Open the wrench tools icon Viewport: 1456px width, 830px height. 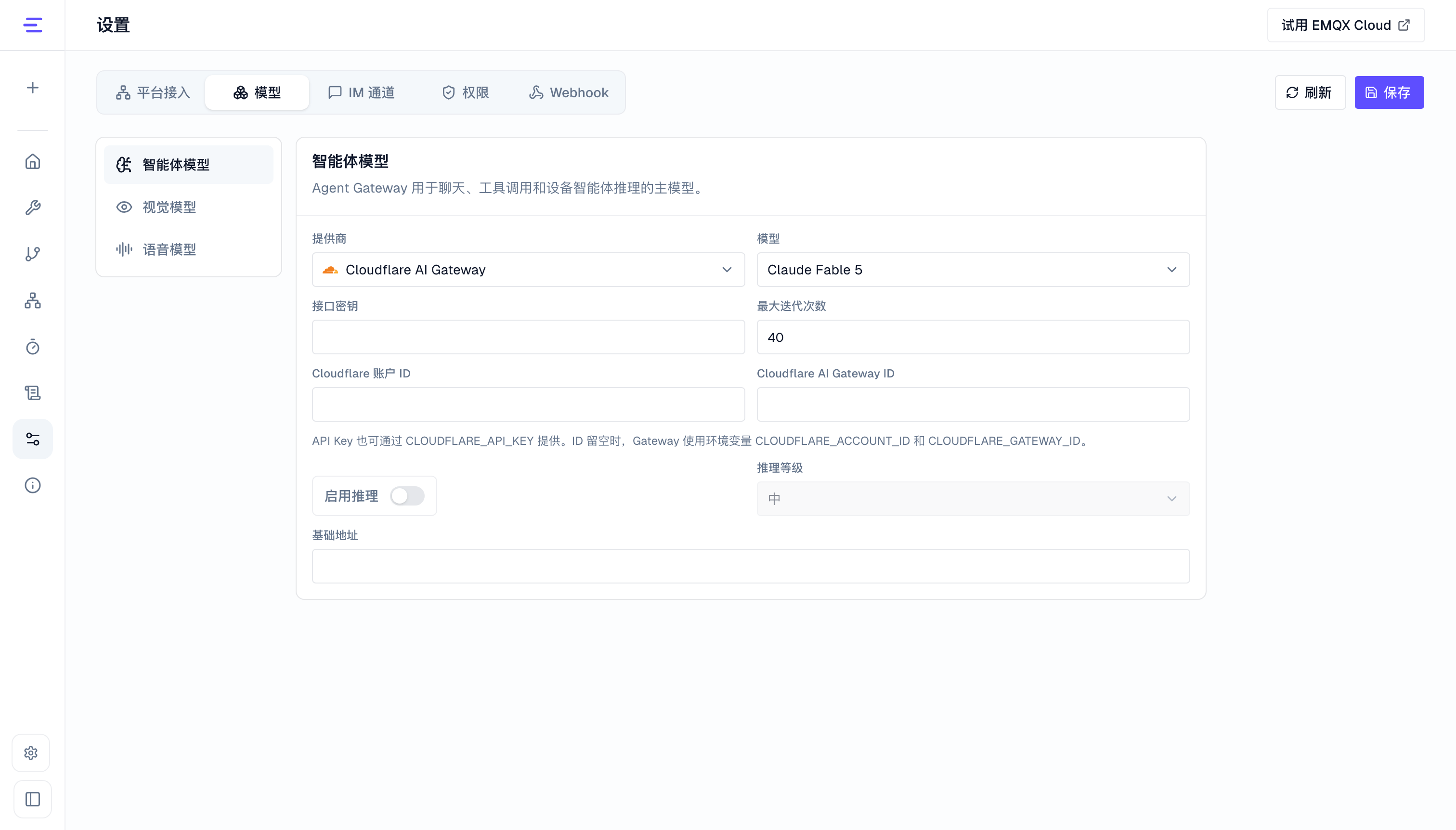point(32,207)
